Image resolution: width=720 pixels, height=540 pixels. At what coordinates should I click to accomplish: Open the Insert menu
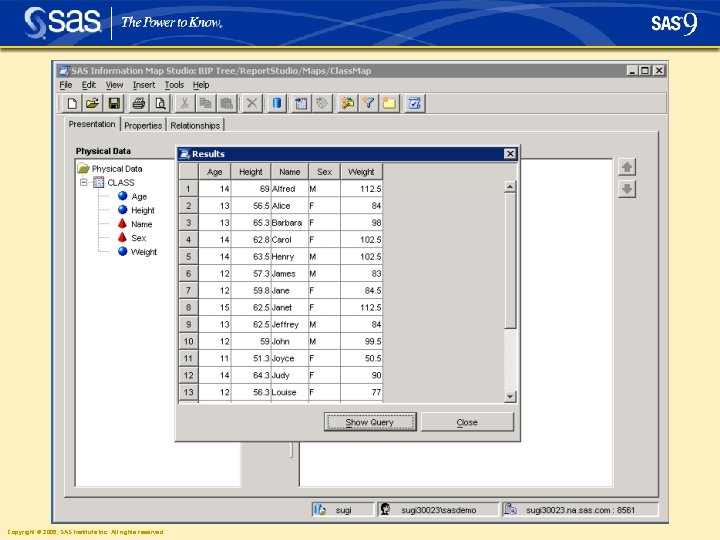tap(144, 85)
